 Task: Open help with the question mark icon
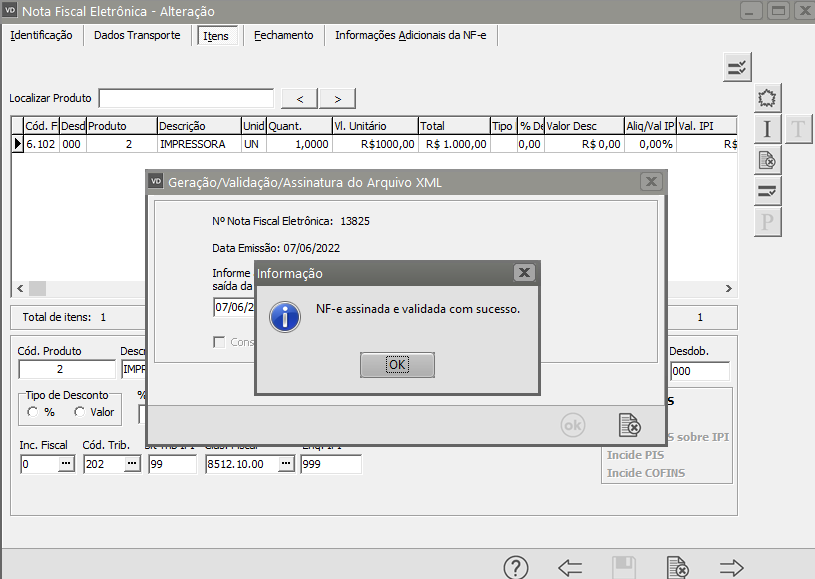516,567
